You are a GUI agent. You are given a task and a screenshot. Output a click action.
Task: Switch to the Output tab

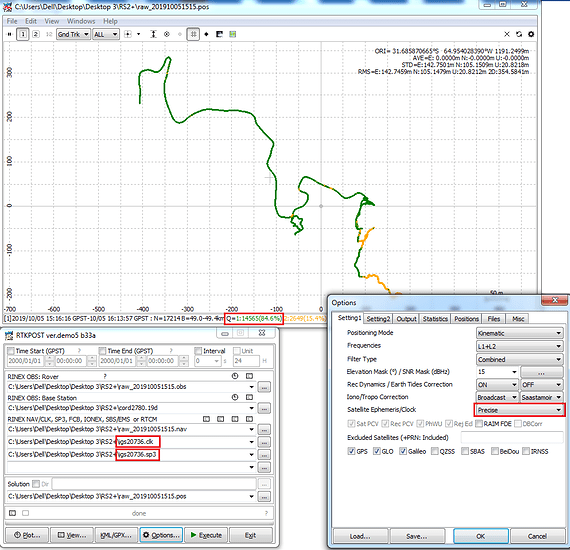(x=406, y=319)
